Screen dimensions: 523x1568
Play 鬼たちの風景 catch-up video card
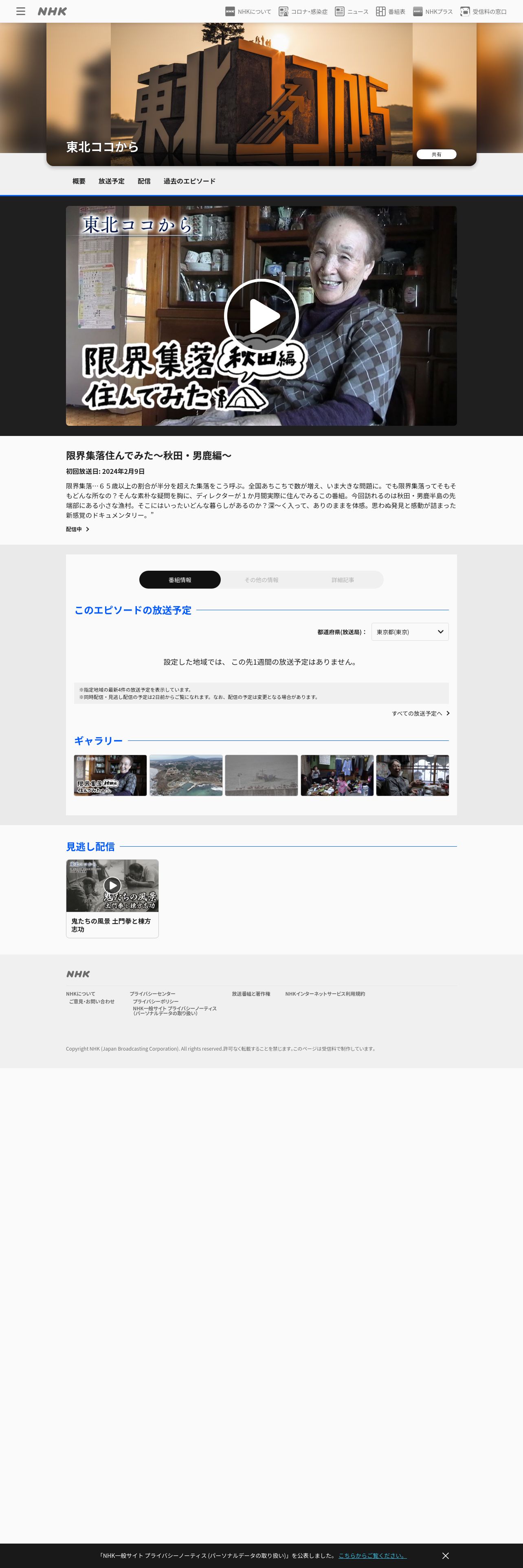pyautogui.click(x=112, y=886)
